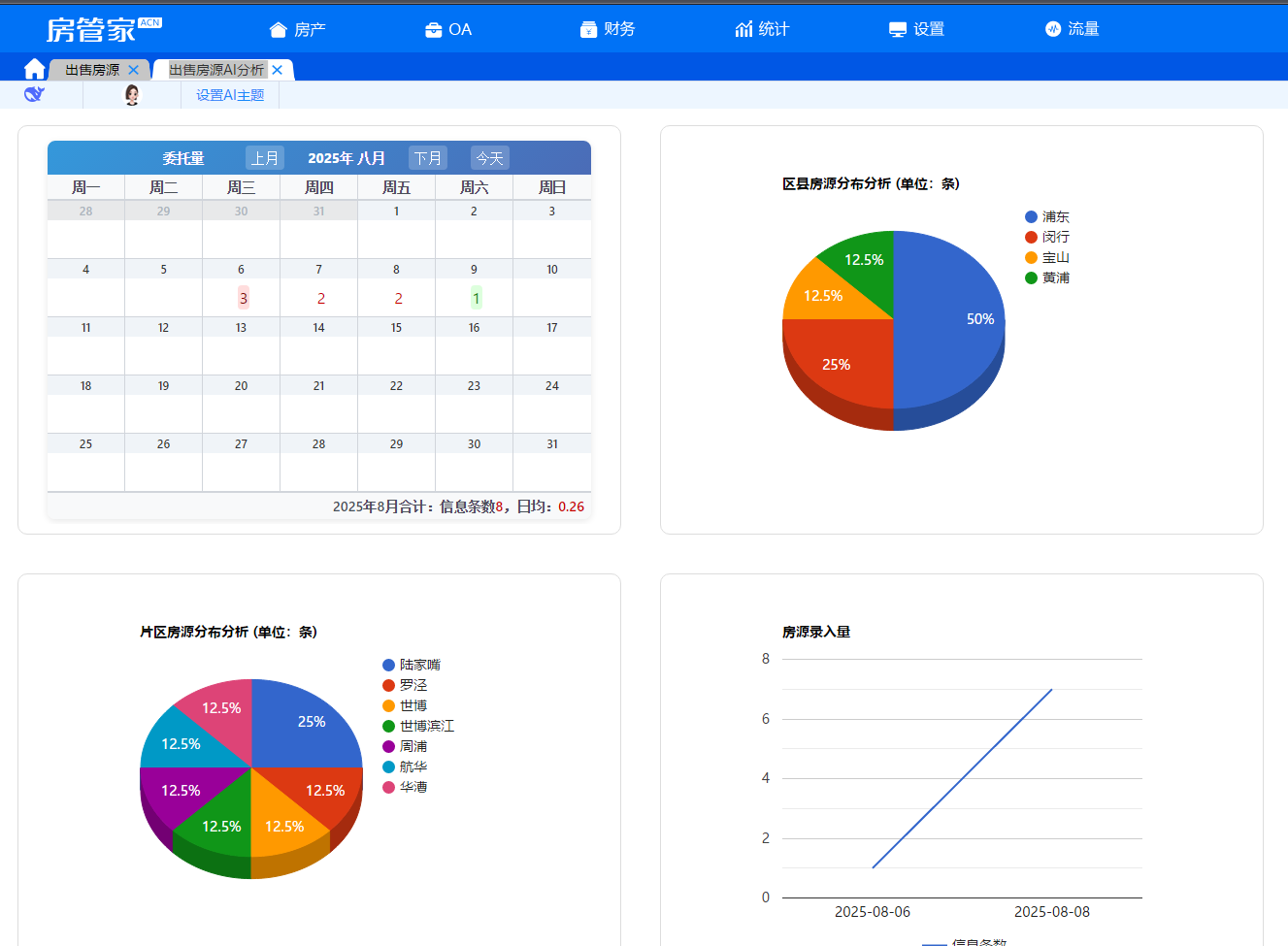Open the 房产 house icon menu
This screenshot has width=1288, height=946.
tap(296, 29)
